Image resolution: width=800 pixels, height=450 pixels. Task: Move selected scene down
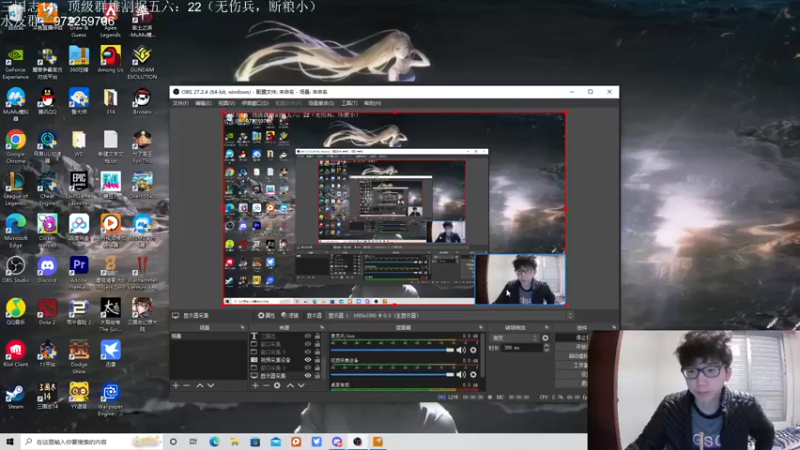point(211,385)
